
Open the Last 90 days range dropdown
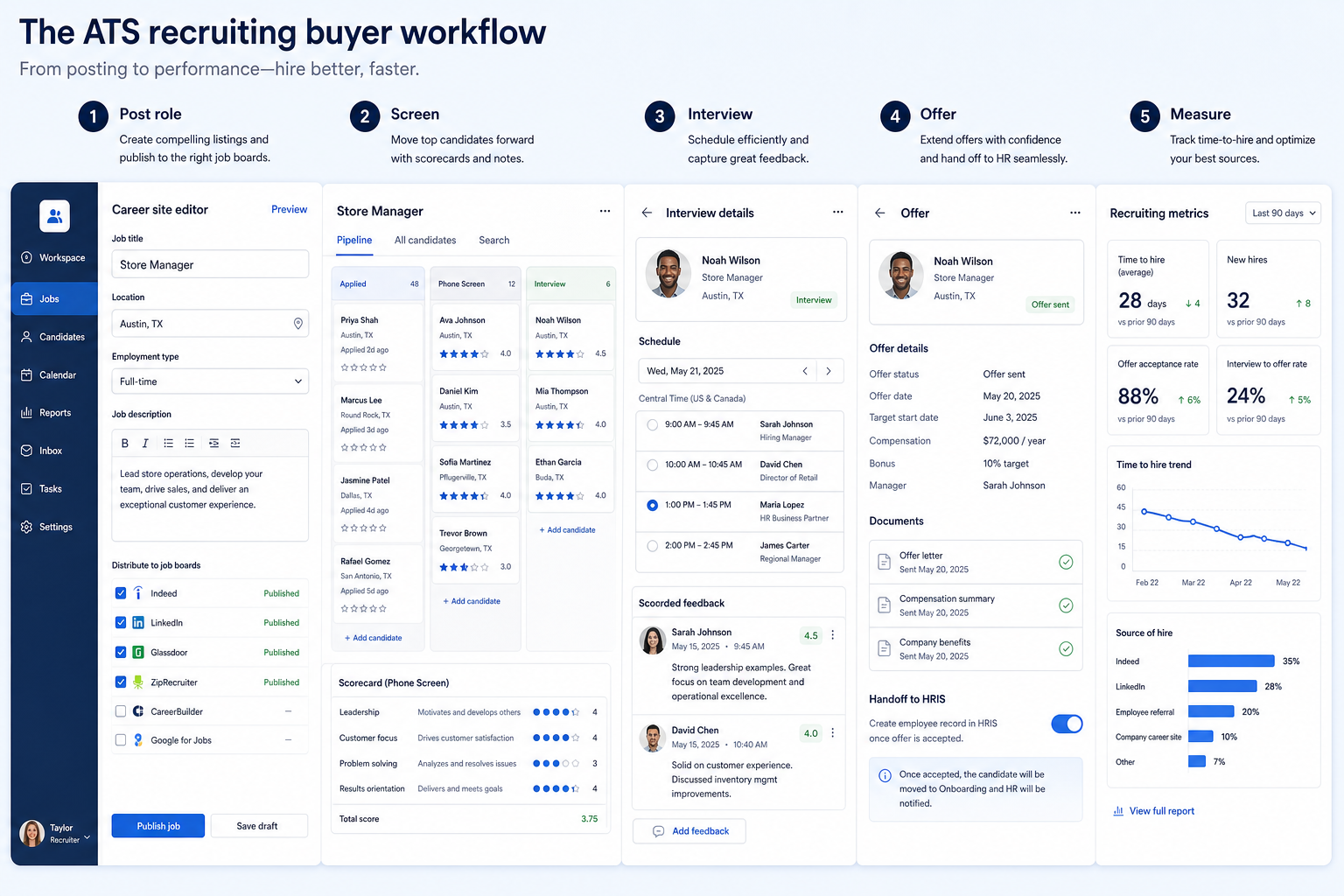[1283, 213]
